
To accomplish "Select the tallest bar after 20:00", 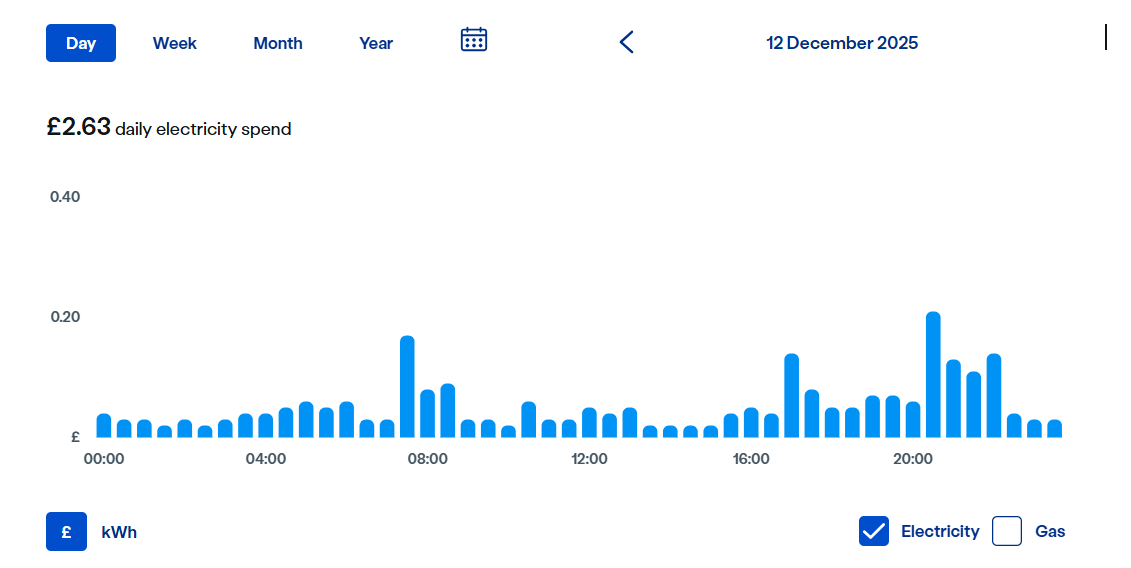I will [x=933, y=375].
